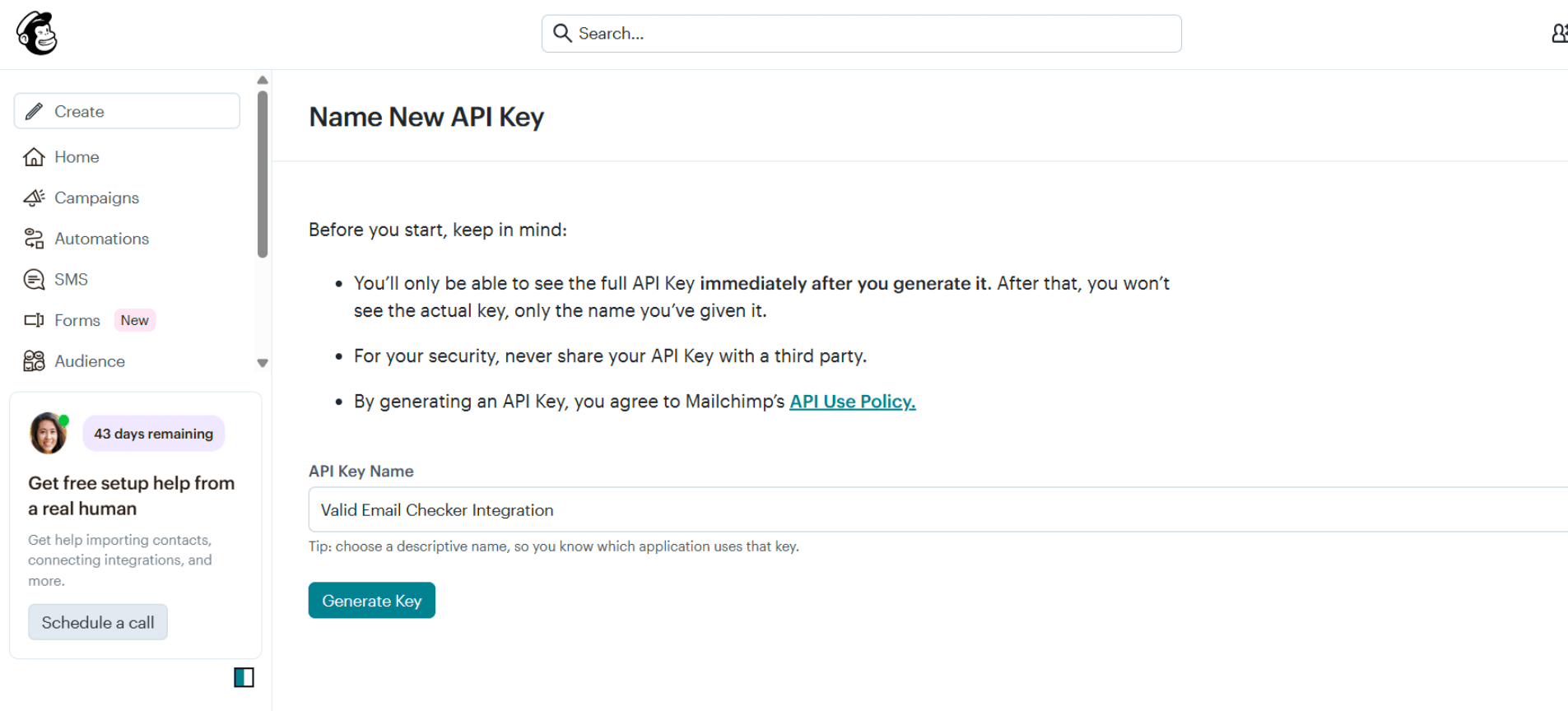Click the sidebar scrollbar thumb
1568x711 pixels.
[x=263, y=174]
